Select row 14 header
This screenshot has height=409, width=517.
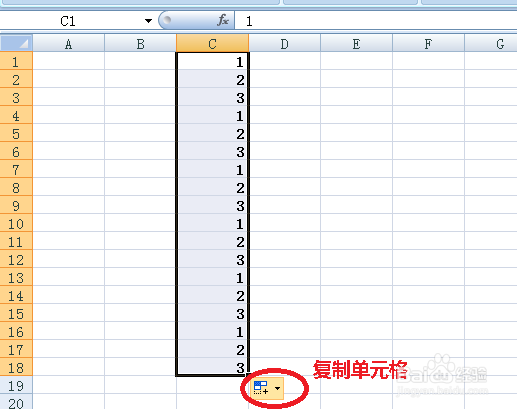(x=16, y=295)
